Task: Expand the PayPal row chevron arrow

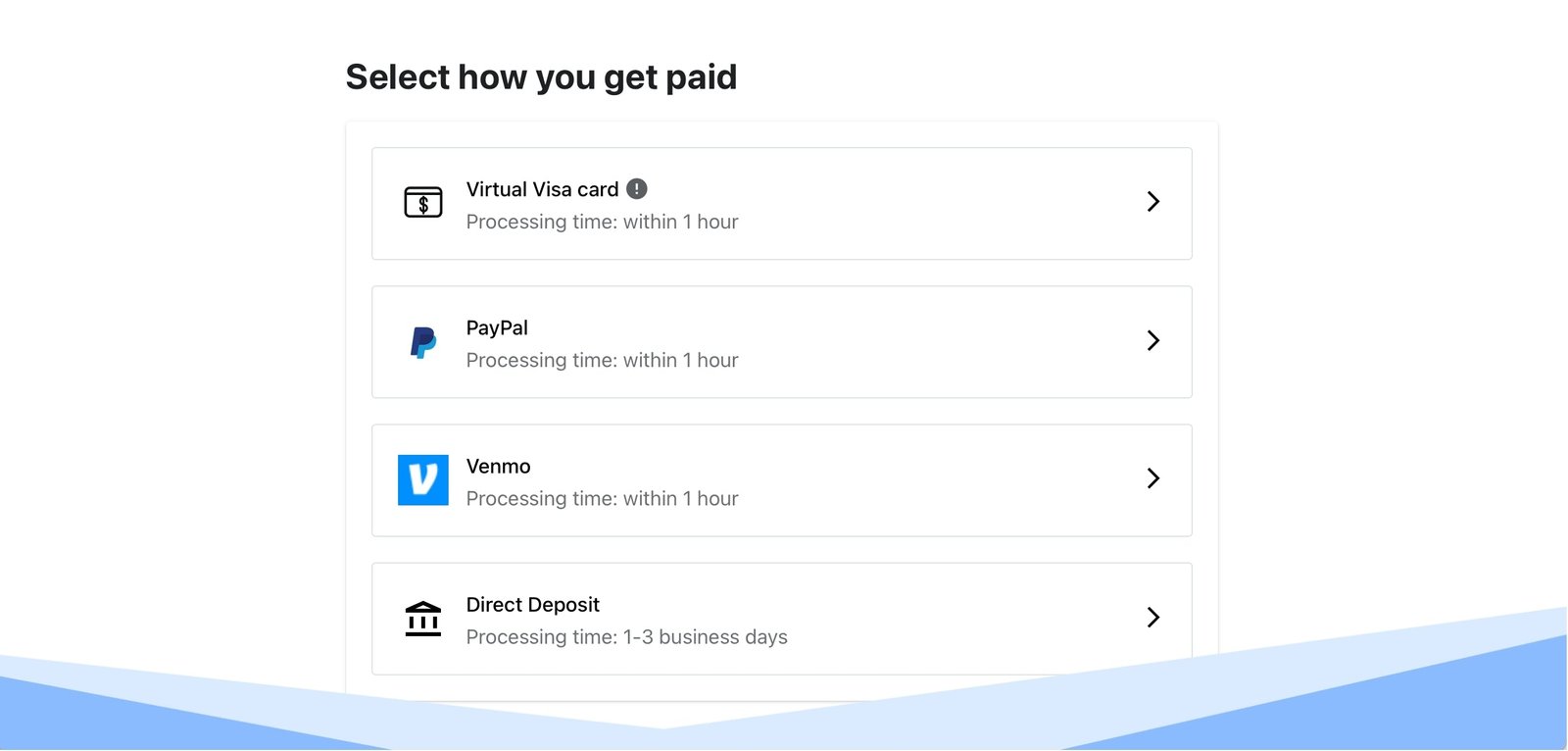Action: pyautogui.click(x=1153, y=340)
